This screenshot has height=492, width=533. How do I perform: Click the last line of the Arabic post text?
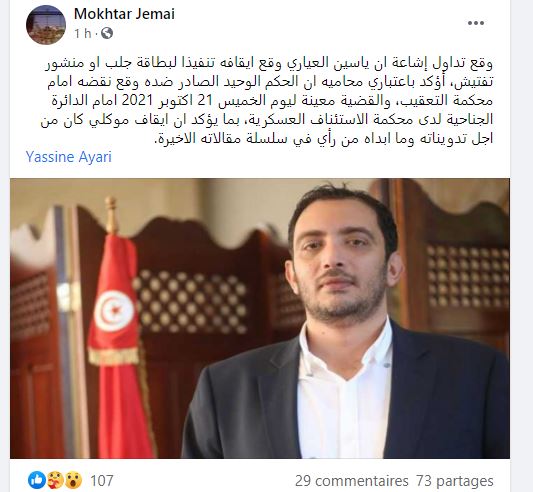click(x=323, y=138)
